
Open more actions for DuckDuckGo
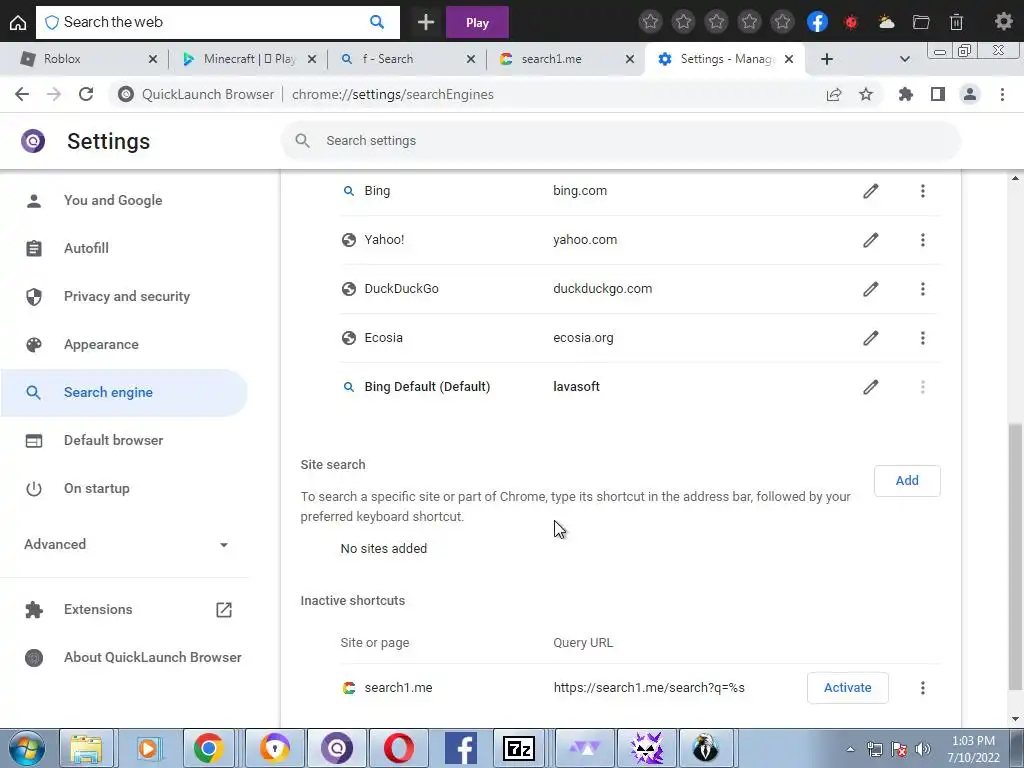click(x=923, y=289)
